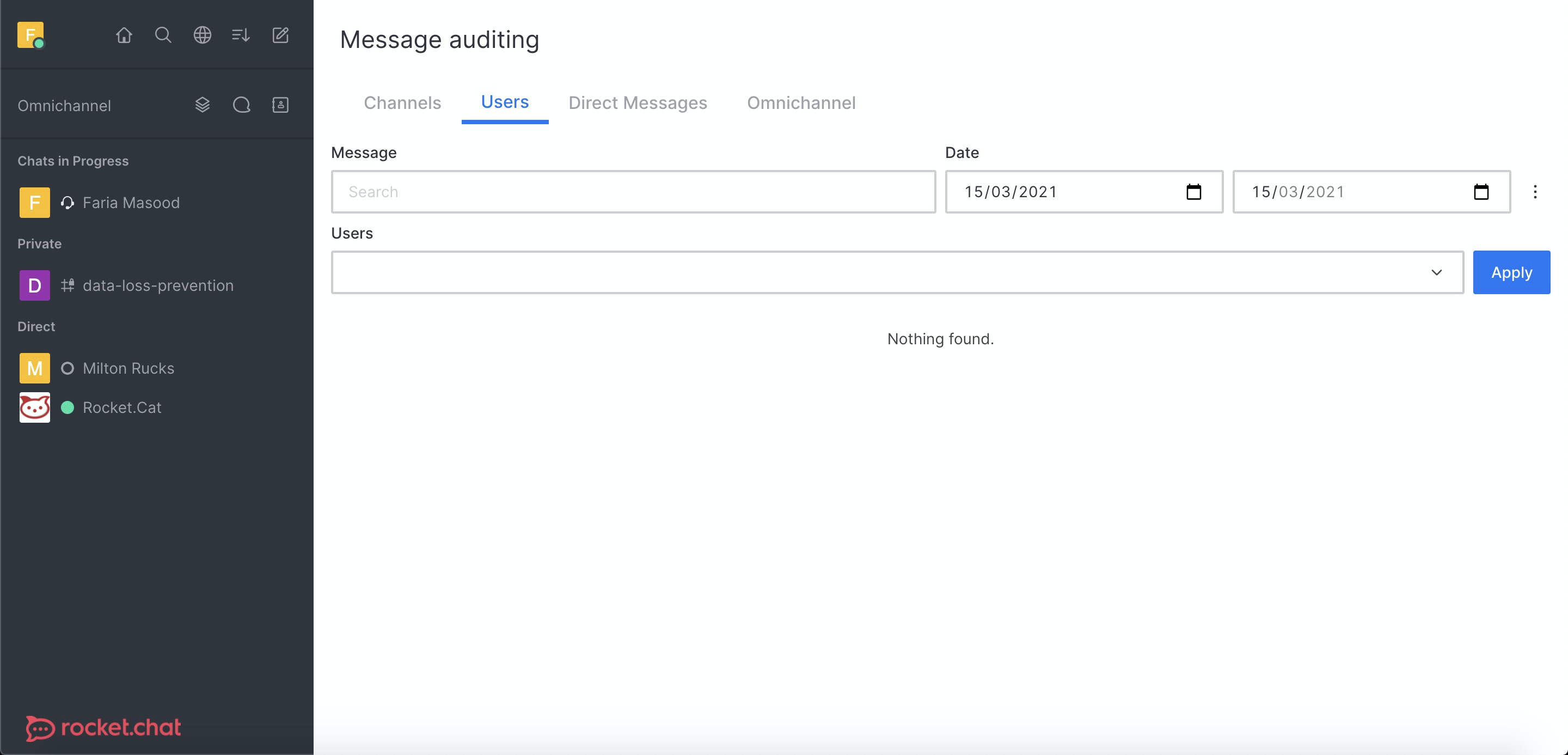
Task: Open Omnichannel current chats bubble icon
Action: (241, 105)
